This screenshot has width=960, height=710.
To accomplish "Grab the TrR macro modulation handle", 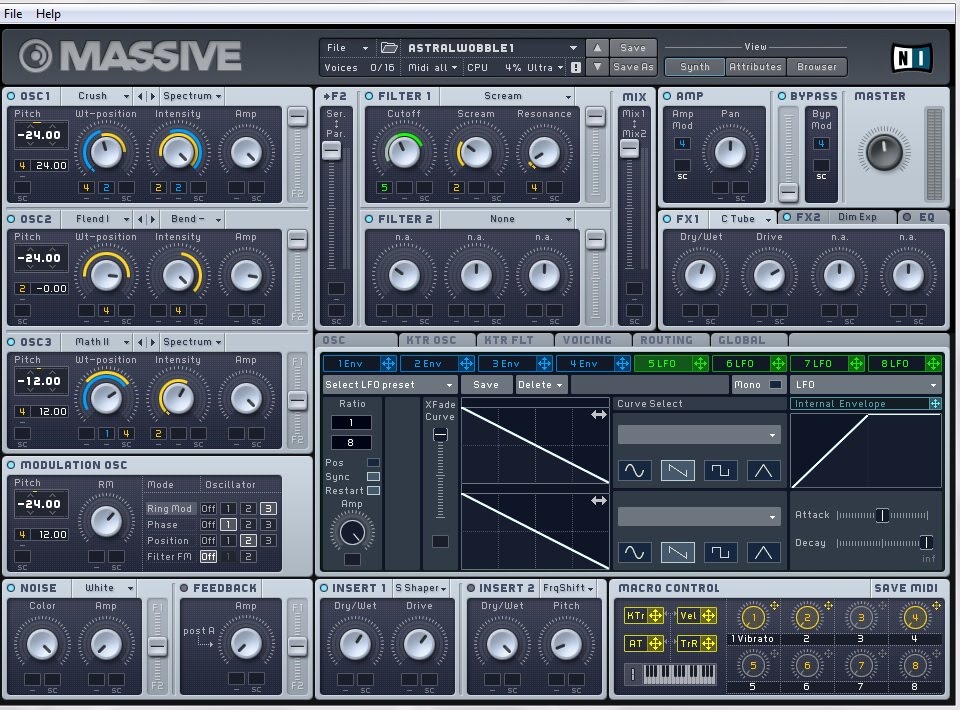I will pyautogui.click(x=708, y=643).
